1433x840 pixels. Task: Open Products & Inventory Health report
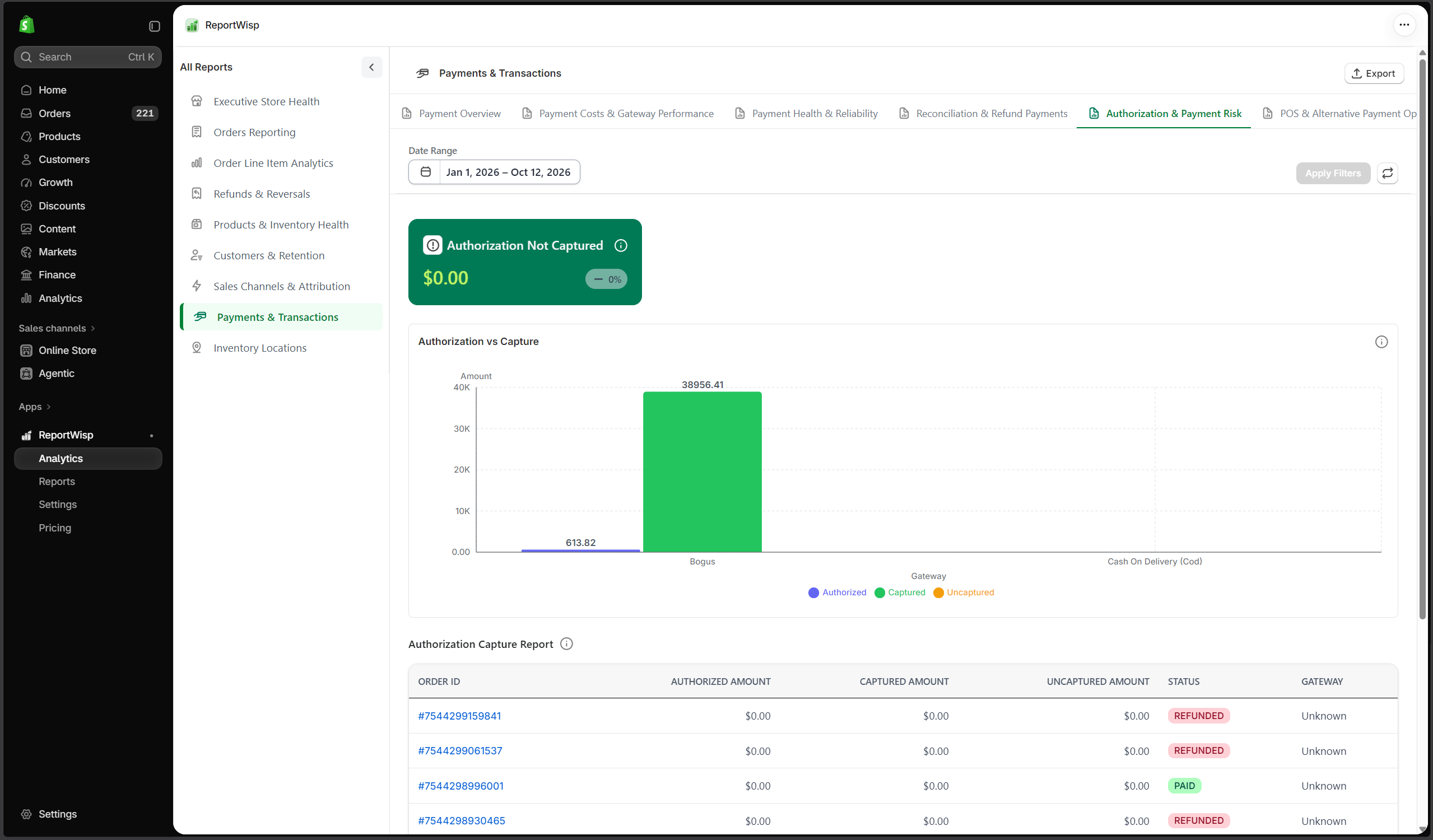point(281,225)
